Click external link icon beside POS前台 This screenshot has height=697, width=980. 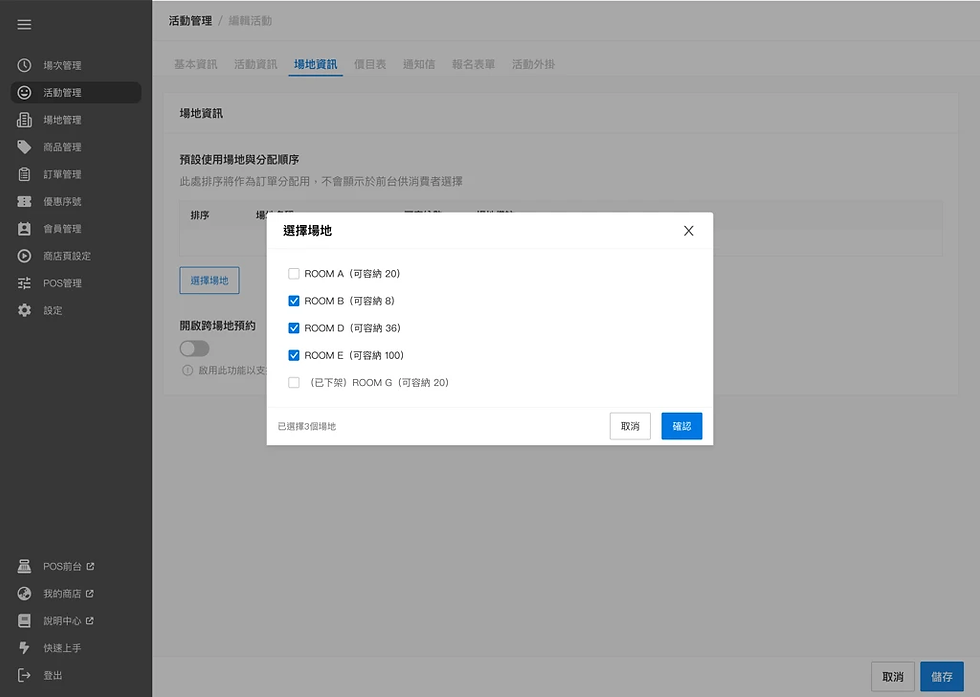[x=90, y=566]
